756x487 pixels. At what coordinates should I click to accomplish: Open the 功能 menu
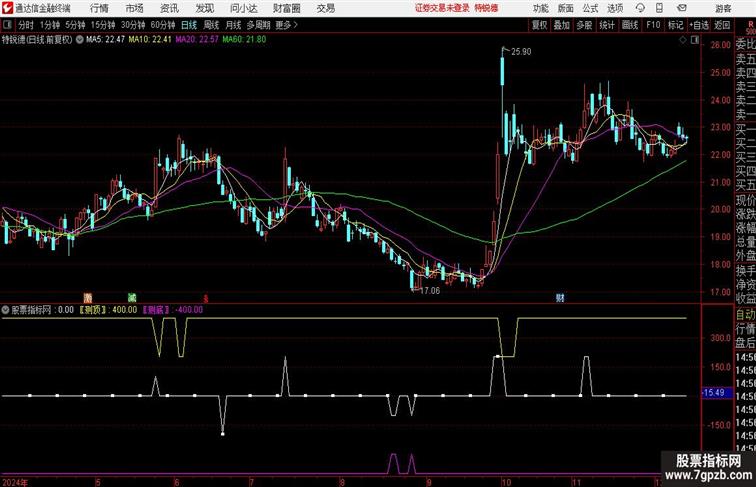tap(541, 8)
